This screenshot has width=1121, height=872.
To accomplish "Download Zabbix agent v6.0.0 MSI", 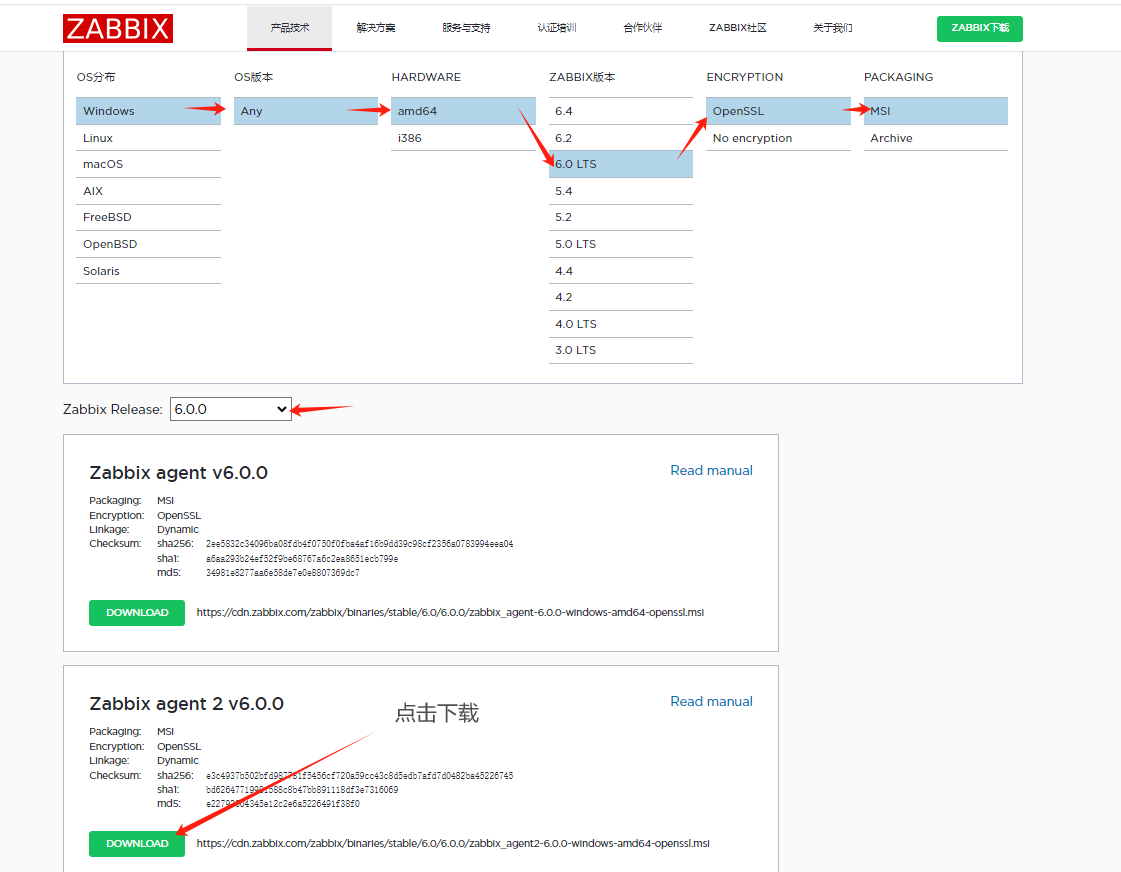I will [137, 613].
